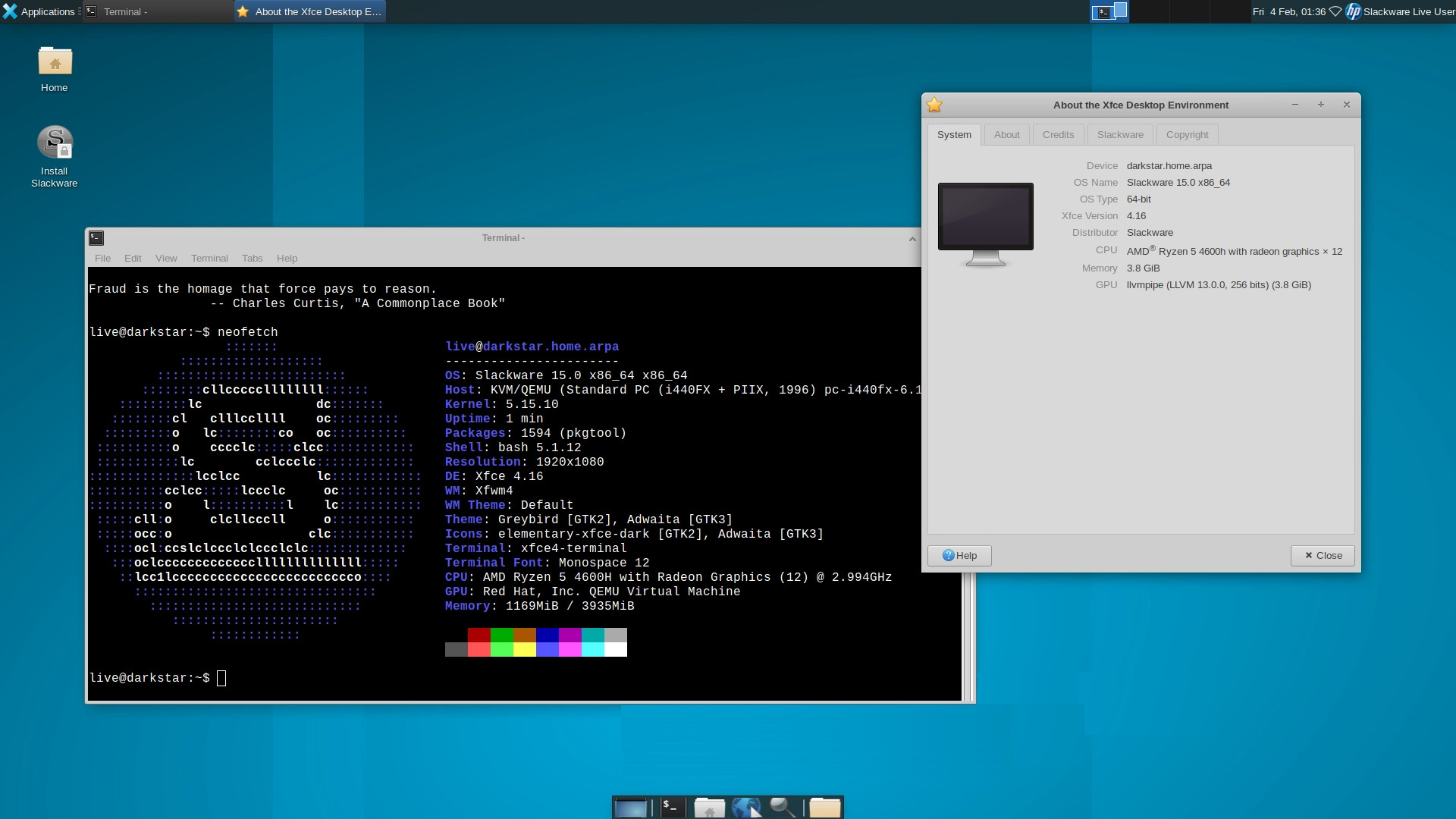Open the Home folder desktop icon
This screenshot has width=1456, height=819.
click(55, 70)
